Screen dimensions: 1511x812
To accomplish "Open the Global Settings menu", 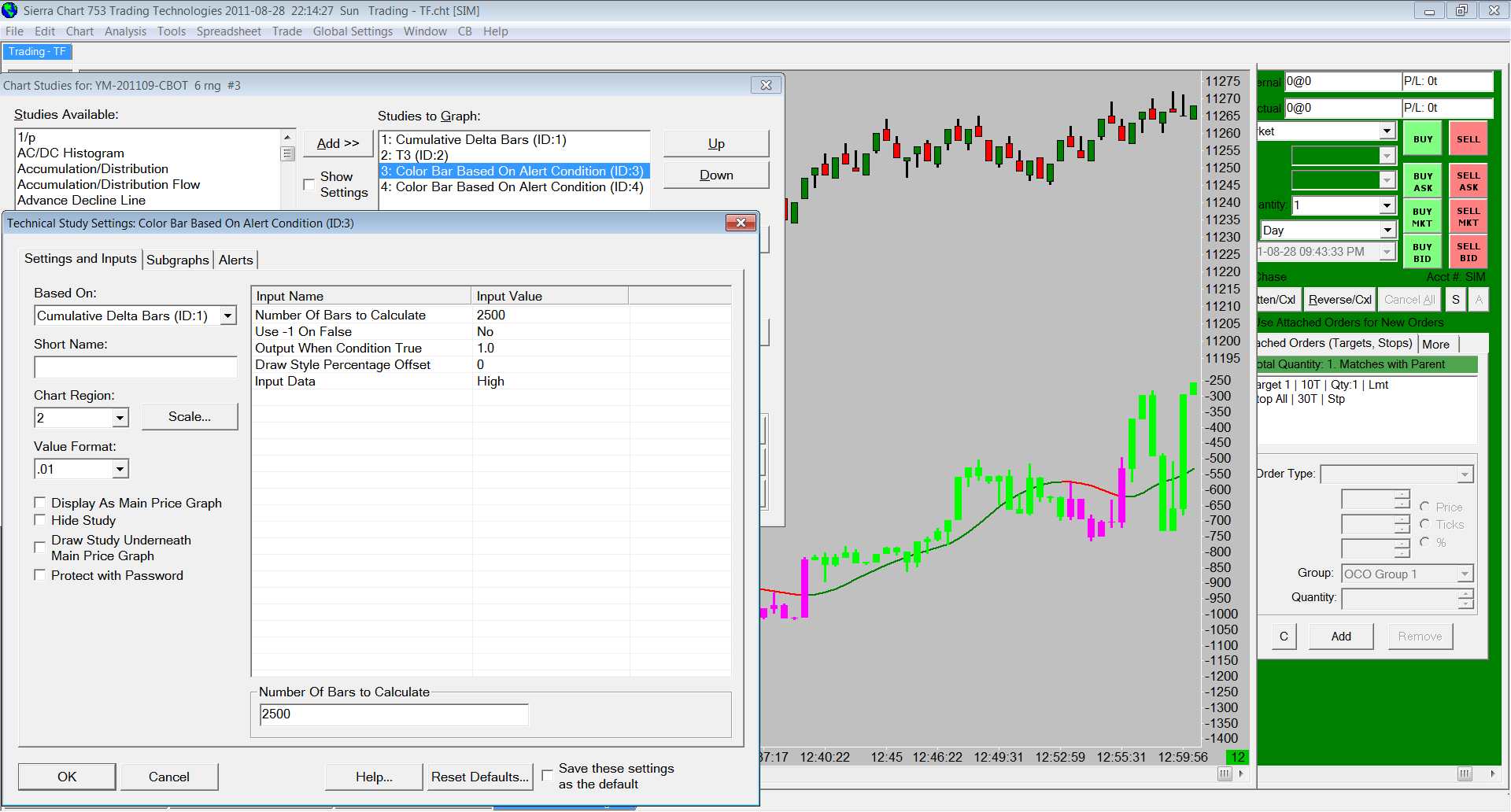I will point(353,31).
